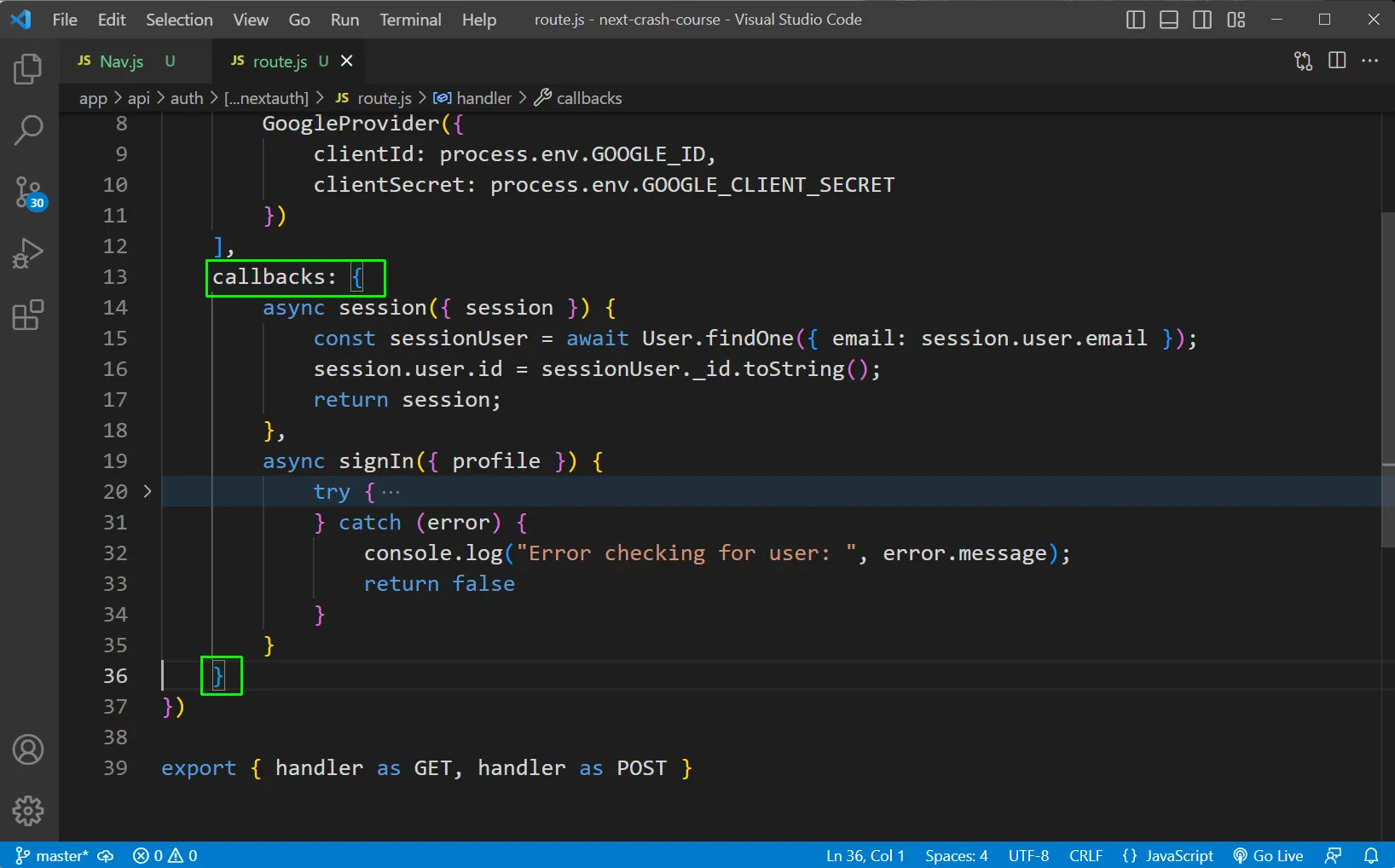Open the Terminal menu
Viewport: 1395px width, 868px height.
click(410, 20)
